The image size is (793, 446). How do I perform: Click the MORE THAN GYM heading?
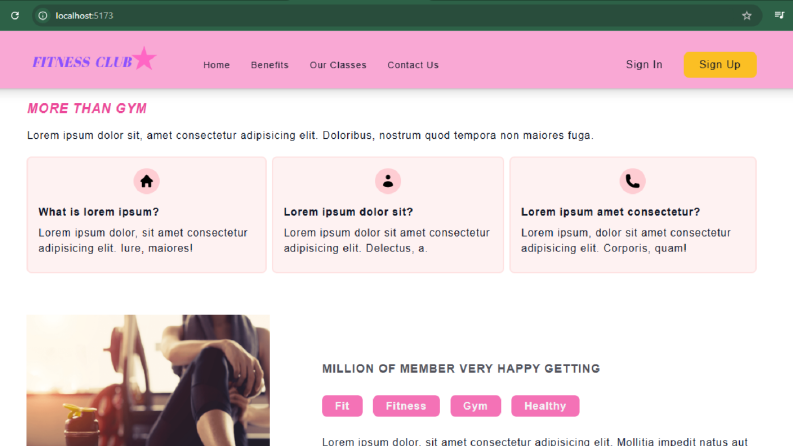point(87,109)
